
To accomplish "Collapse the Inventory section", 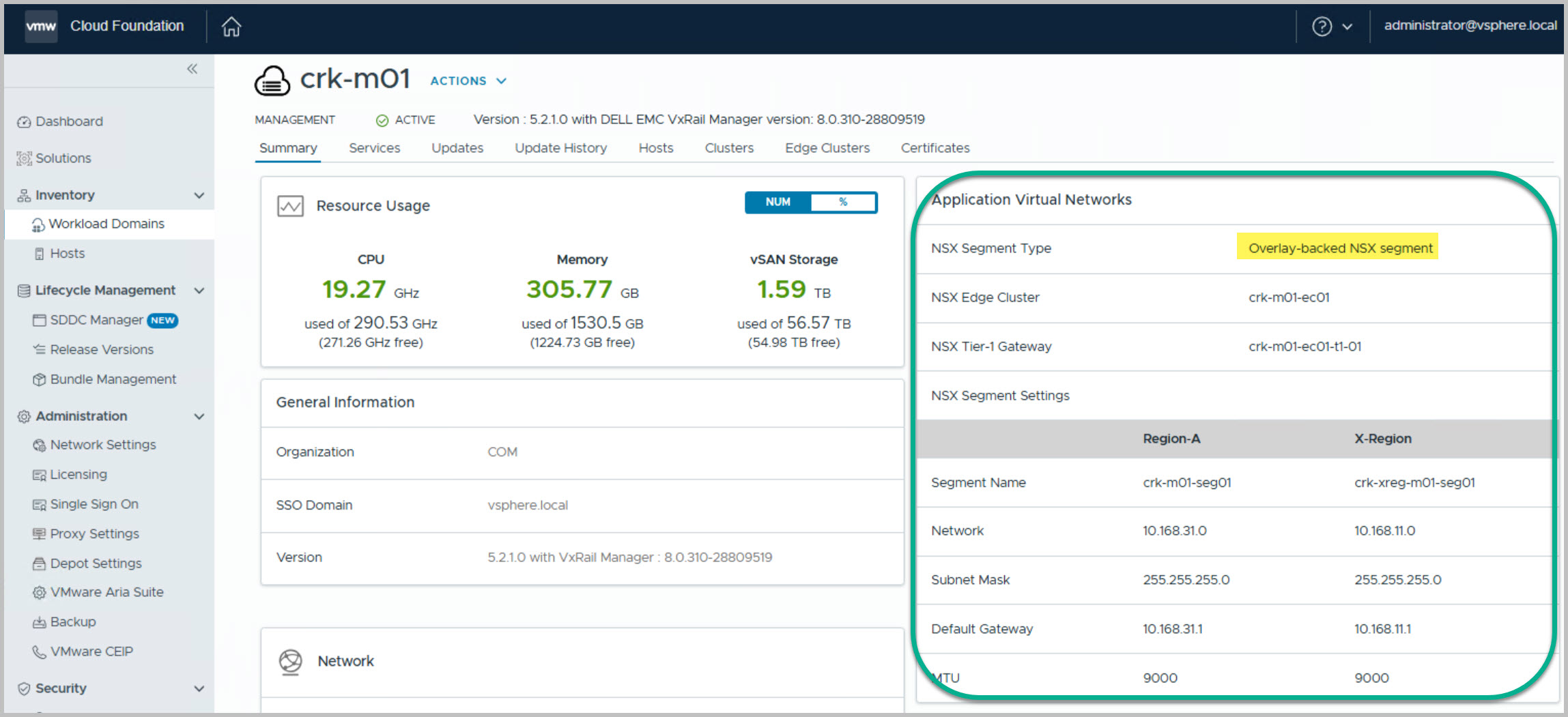I will point(199,196).
